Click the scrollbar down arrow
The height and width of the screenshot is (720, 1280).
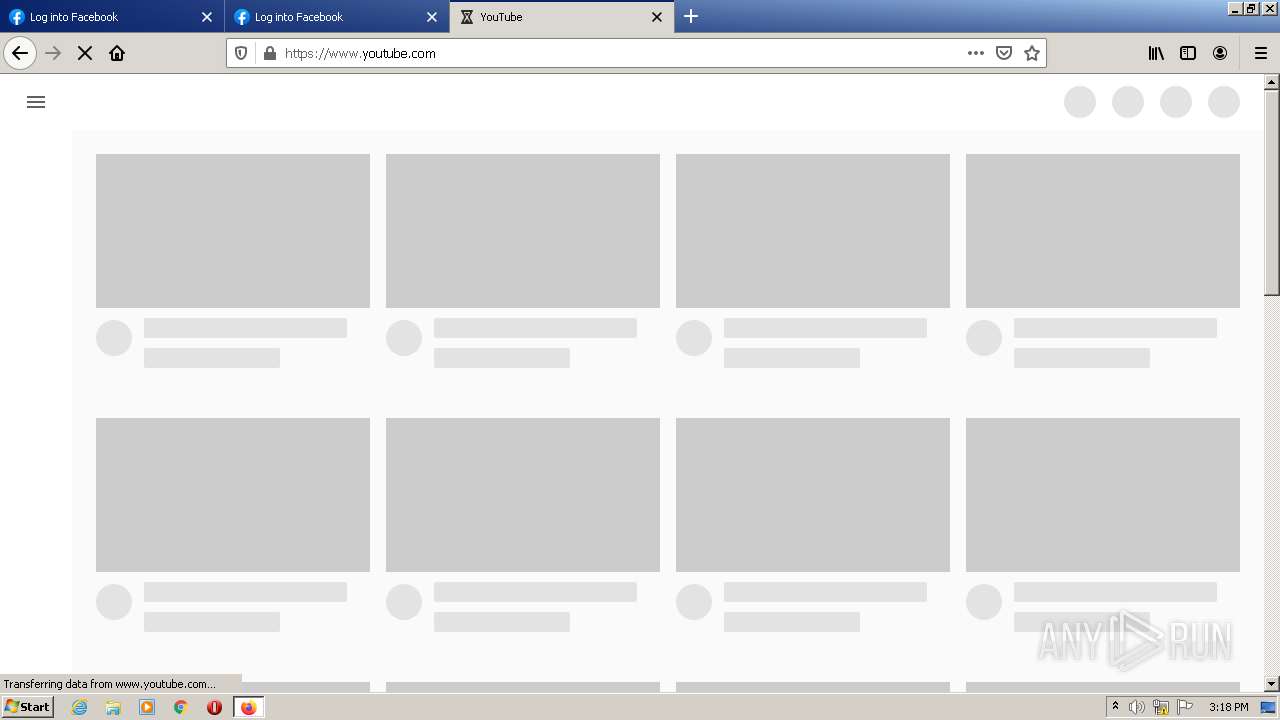click(1272, 684)
